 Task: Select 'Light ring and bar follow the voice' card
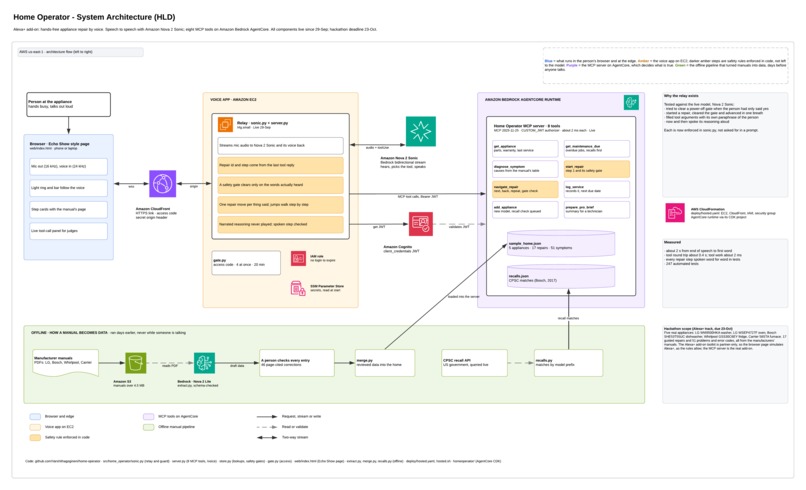pyautogui.click(x=68, y=188)
